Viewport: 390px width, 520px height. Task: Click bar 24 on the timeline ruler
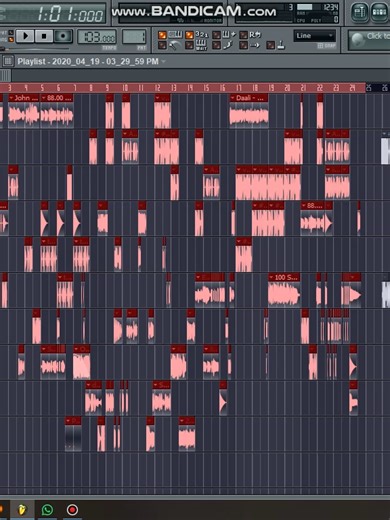coord(352,88)
